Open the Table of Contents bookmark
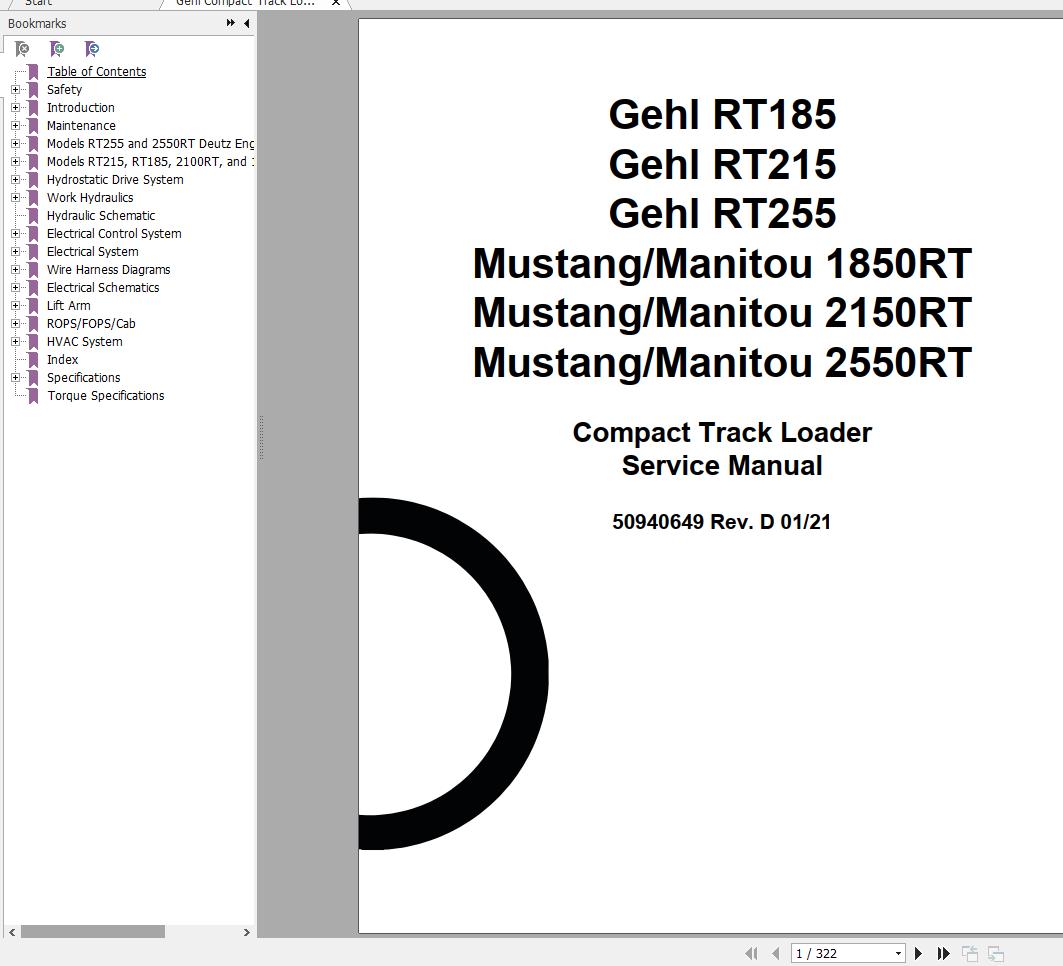The image size is (1063, 966). pos(96,71)
